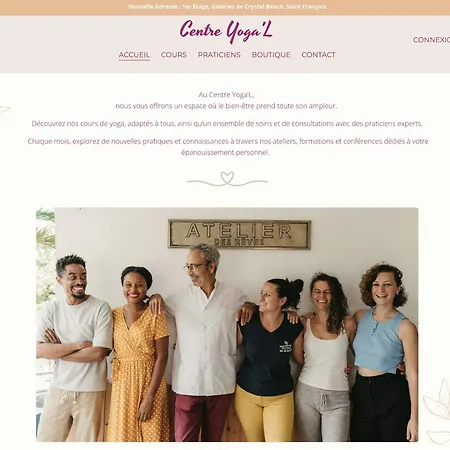Viewport: 450px width, 450px height.
Task: Click the woman in blue sleeveless top
Action: 384,352
